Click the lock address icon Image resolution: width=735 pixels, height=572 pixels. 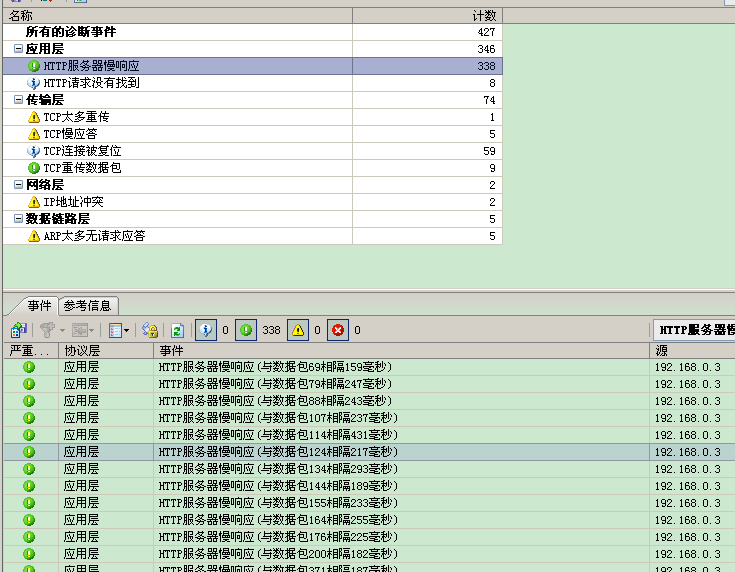click(150, 330)
